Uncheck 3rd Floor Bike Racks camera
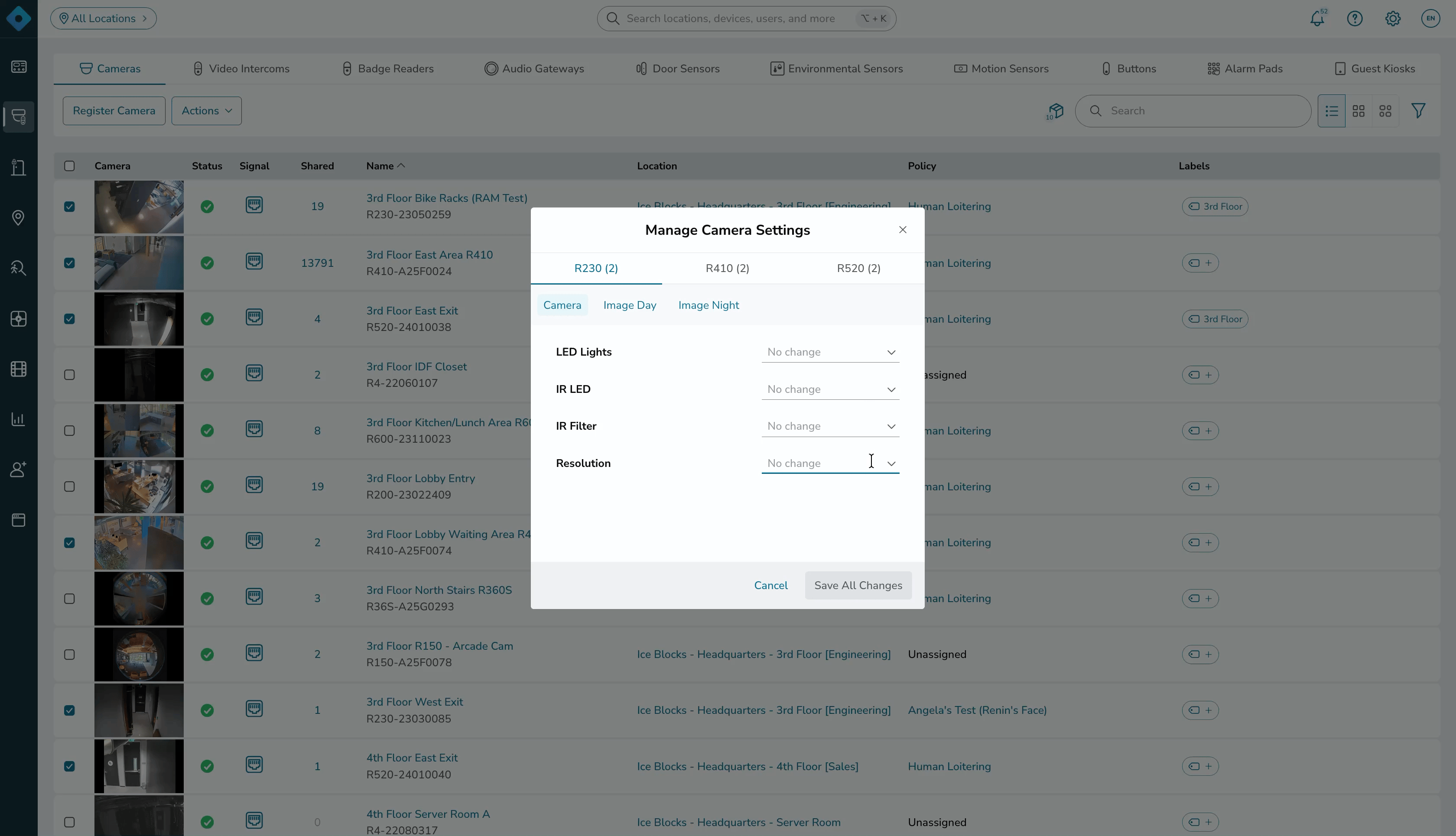1456x836 pixels. click(69, 207)
